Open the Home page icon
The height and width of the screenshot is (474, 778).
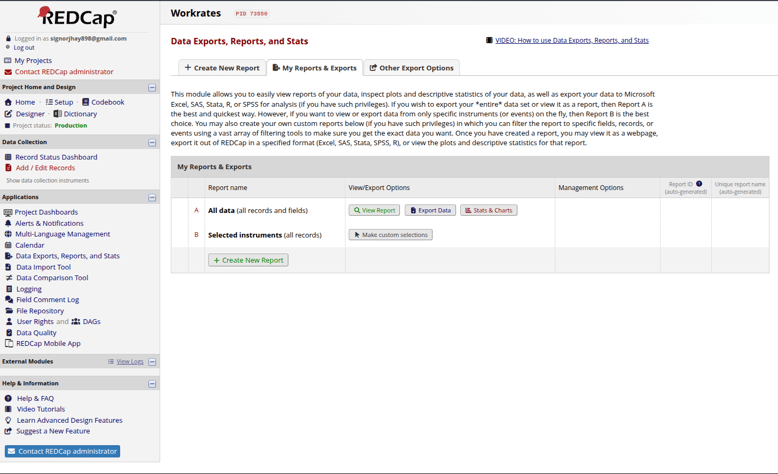(8, 102)
